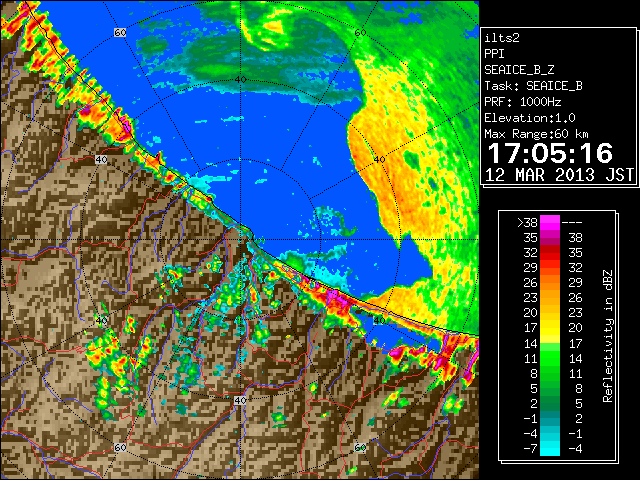The image size is (640, 480).
Task: Click the 40 km ring label due north
Action: pyautogui.click(x=240, y=80)
